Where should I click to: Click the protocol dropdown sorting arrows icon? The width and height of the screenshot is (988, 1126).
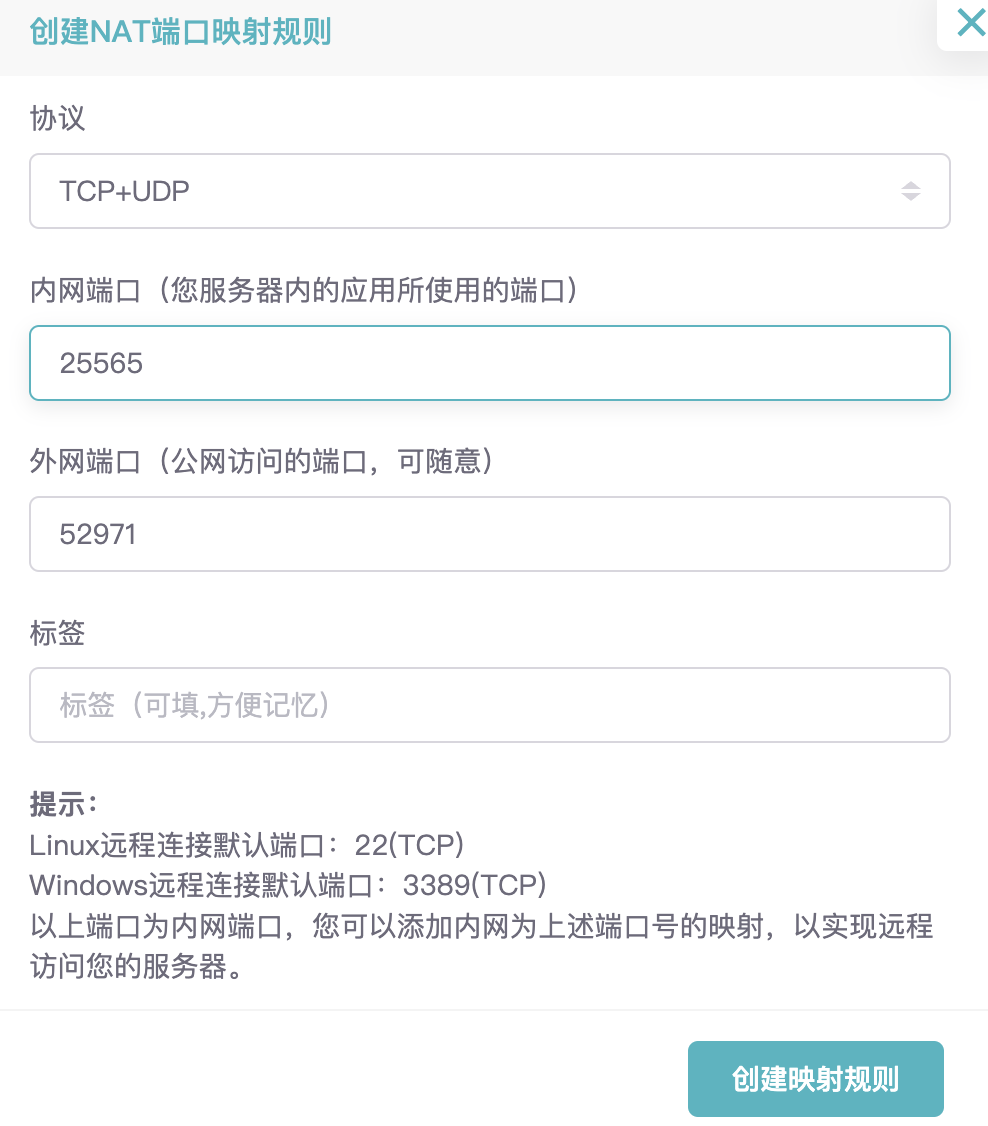pyautogui.click(x=912, y=191)
